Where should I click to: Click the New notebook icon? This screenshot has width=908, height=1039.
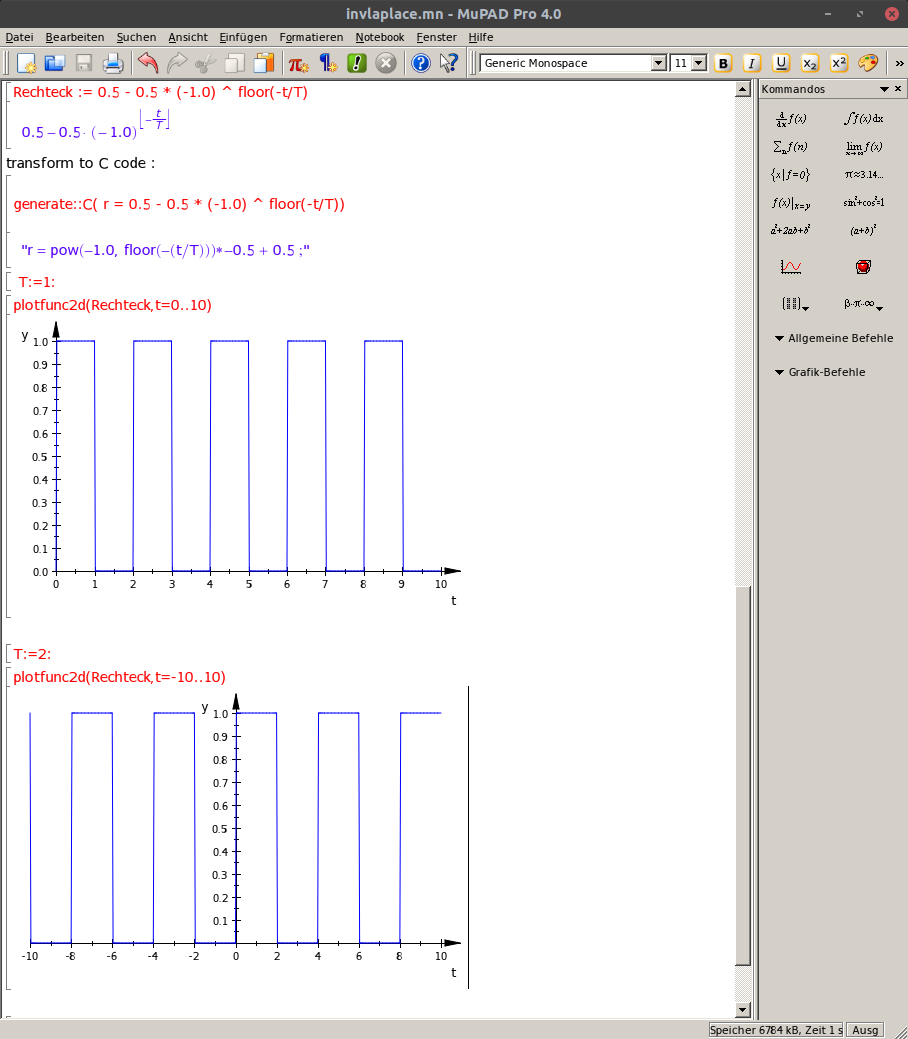[26, 63]
